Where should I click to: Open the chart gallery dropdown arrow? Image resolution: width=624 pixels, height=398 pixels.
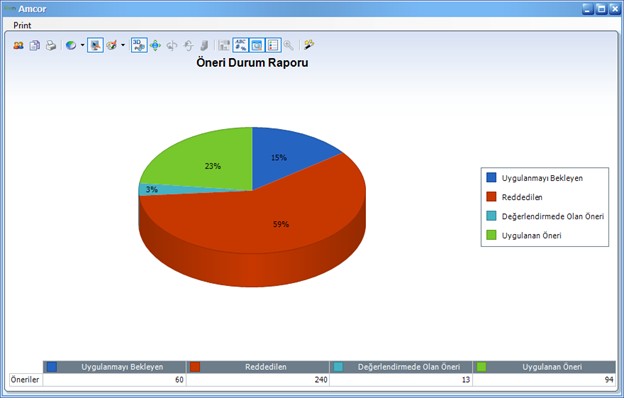[x=82, y=45]
